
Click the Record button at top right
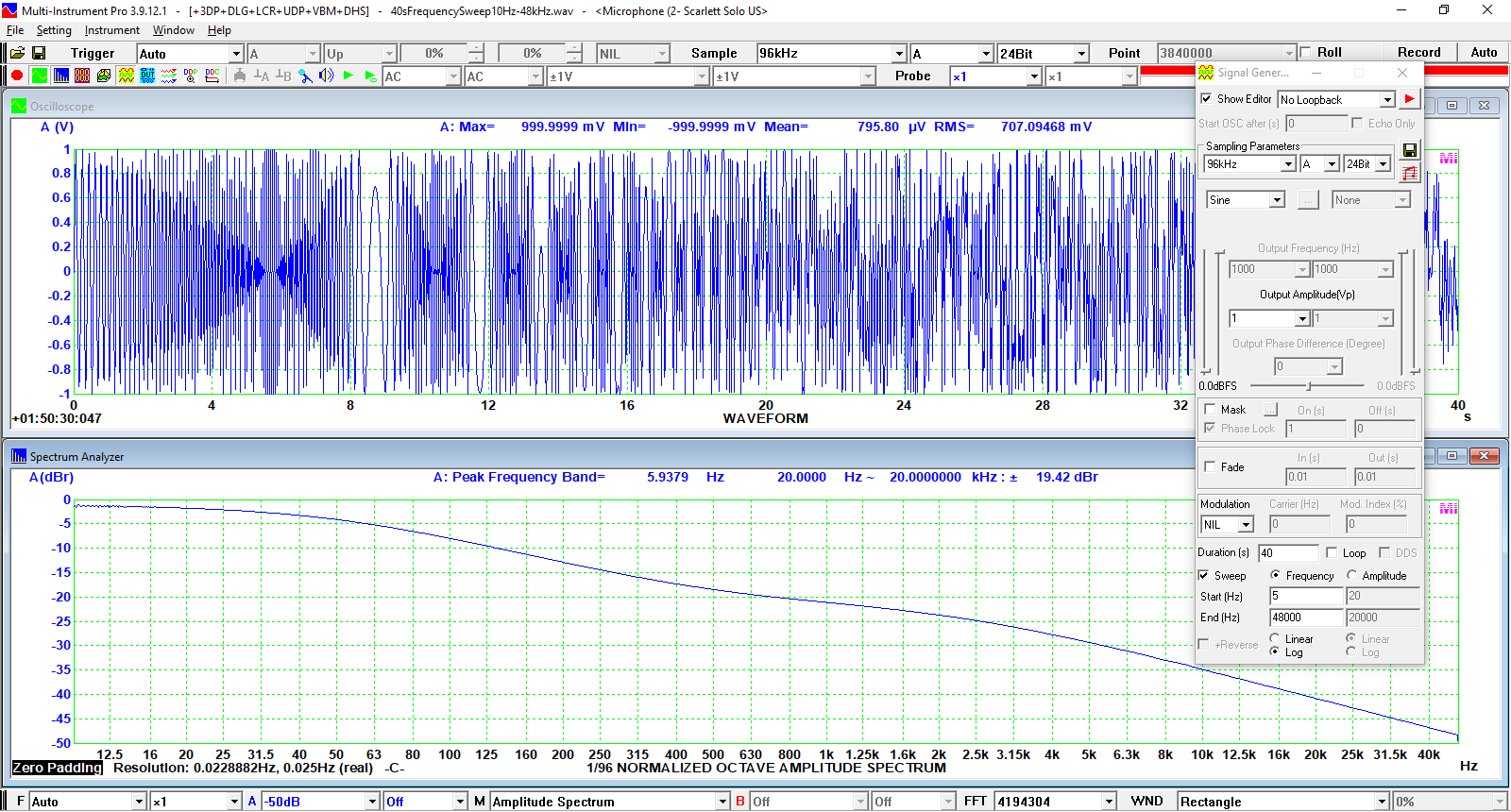point(1418,53)
